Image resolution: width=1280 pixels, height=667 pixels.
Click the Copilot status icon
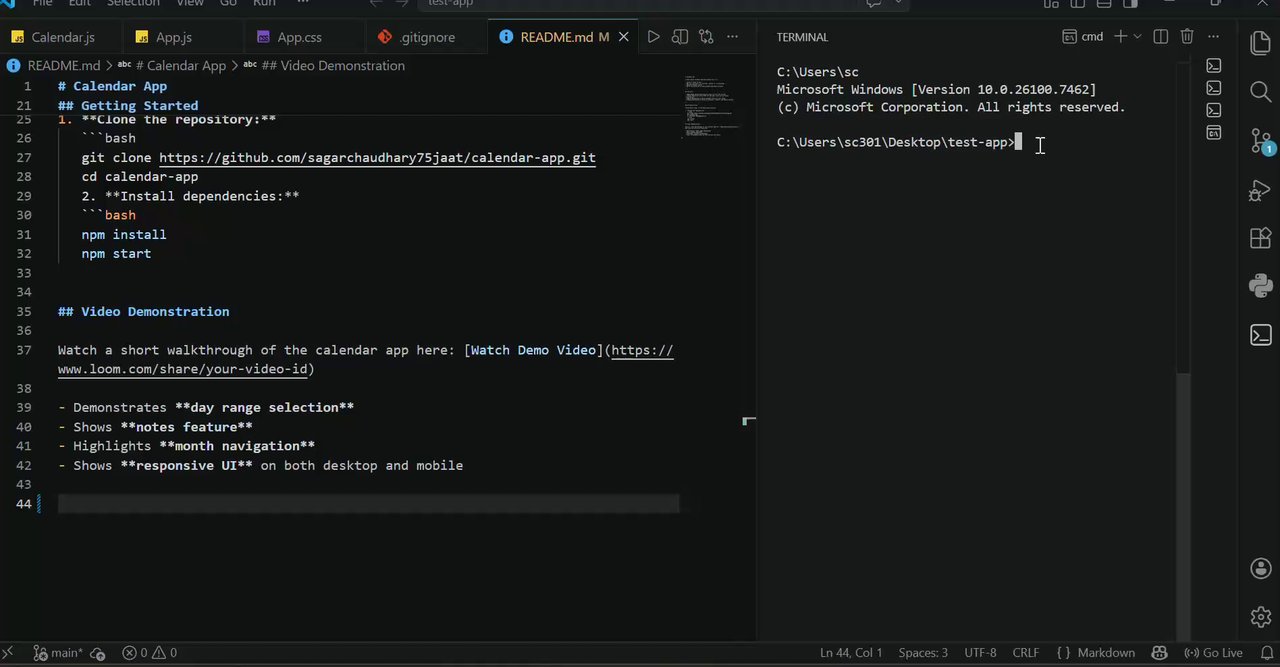1159,653
